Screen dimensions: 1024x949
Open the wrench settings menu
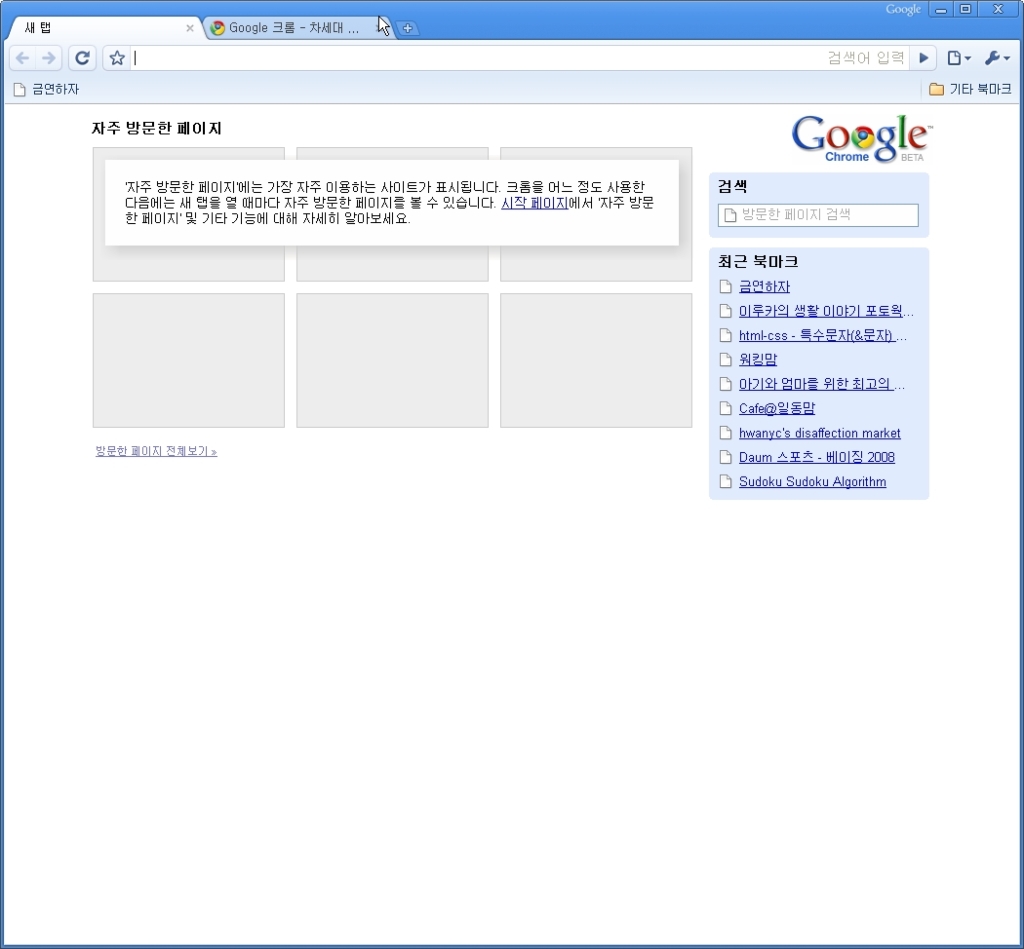997,58
